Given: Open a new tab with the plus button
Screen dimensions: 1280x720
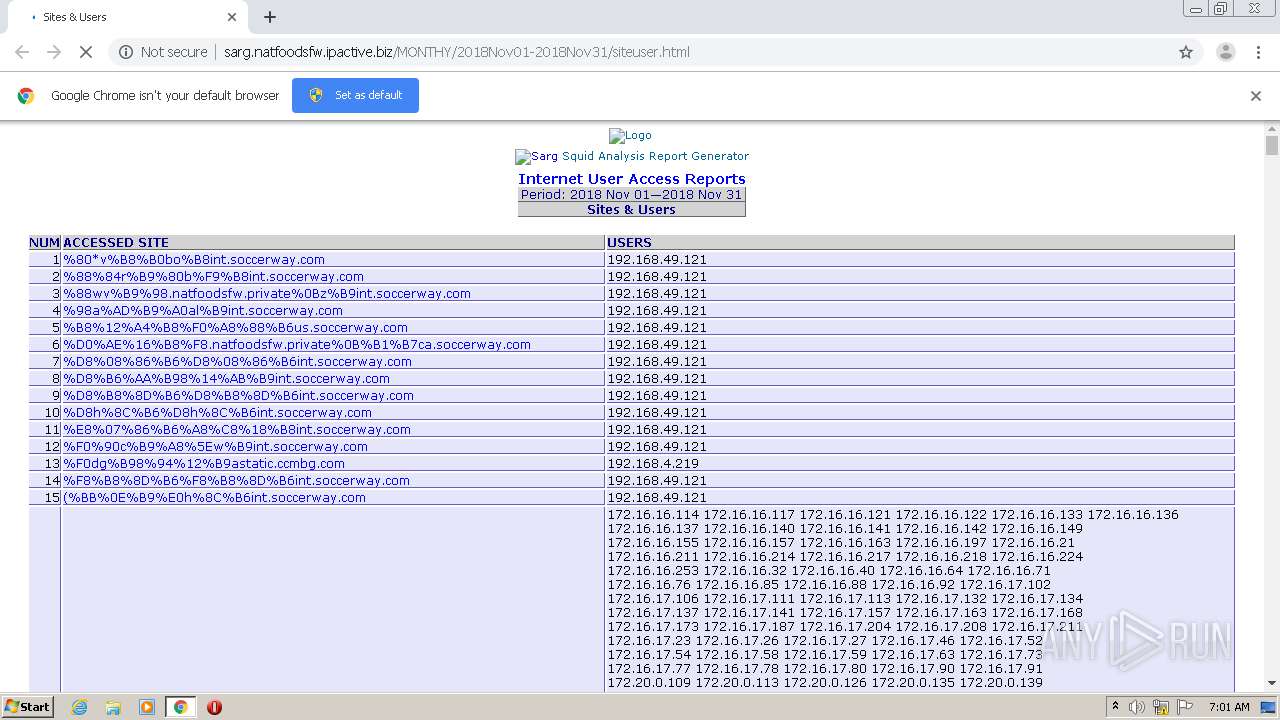Looking at the screenshot, I should point(270,17).
